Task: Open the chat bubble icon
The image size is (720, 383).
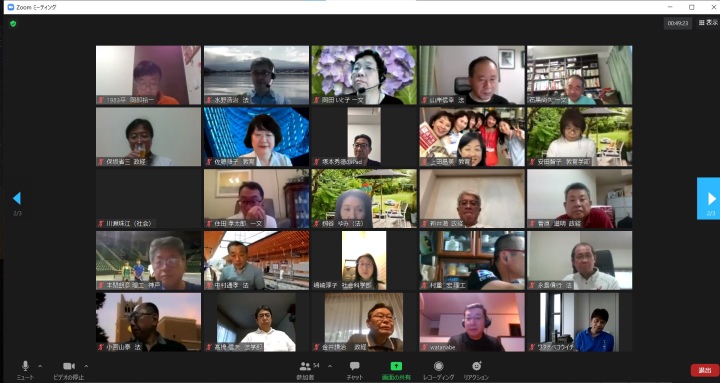Action: click(354, 366)
